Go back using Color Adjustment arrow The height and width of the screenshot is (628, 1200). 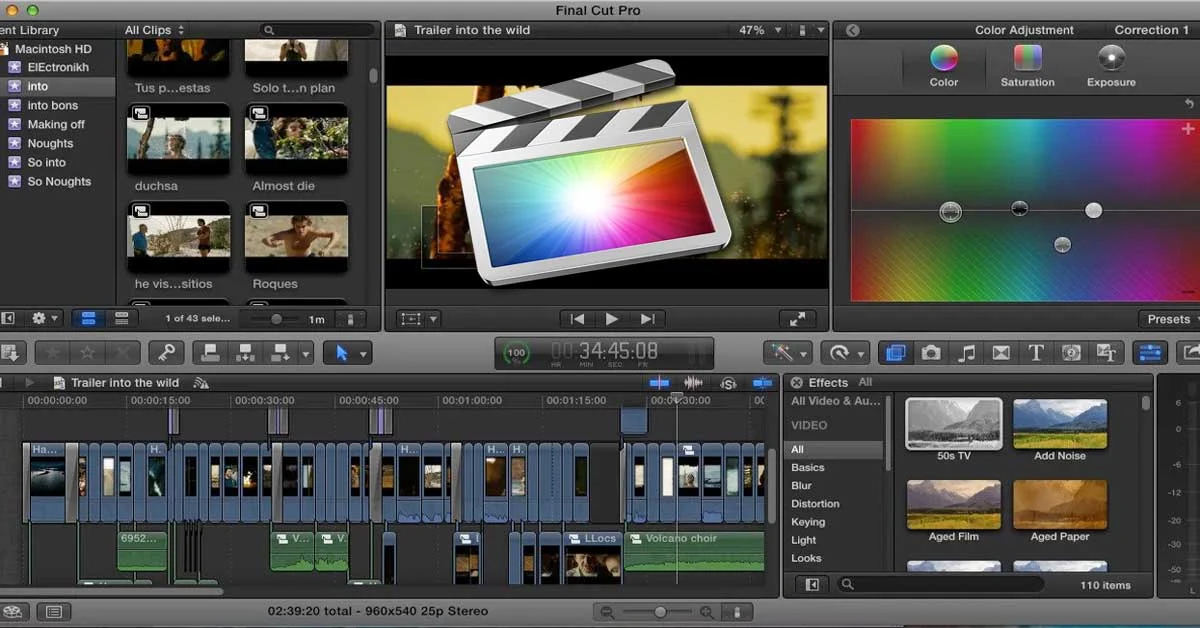[x=852, y=30]
